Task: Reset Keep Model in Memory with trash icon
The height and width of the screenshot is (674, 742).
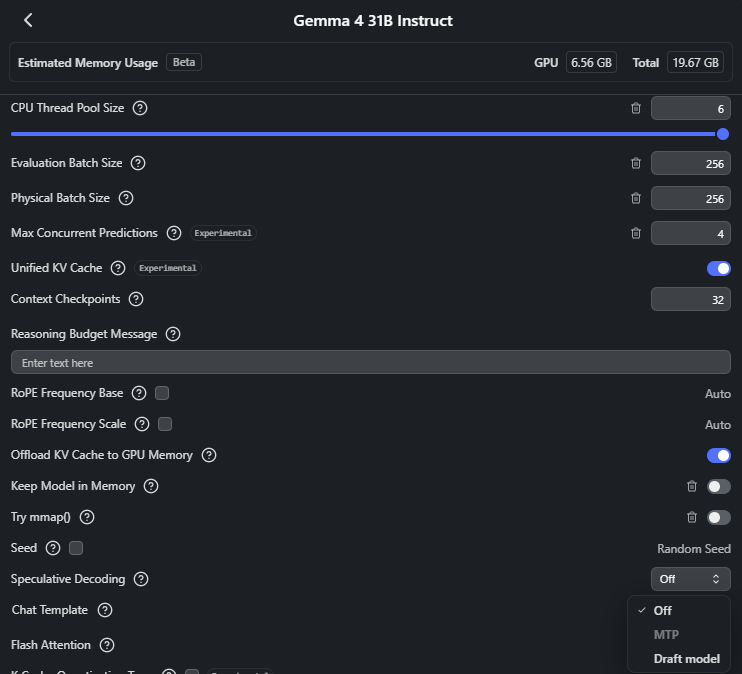Action: [x=691, y=487]
